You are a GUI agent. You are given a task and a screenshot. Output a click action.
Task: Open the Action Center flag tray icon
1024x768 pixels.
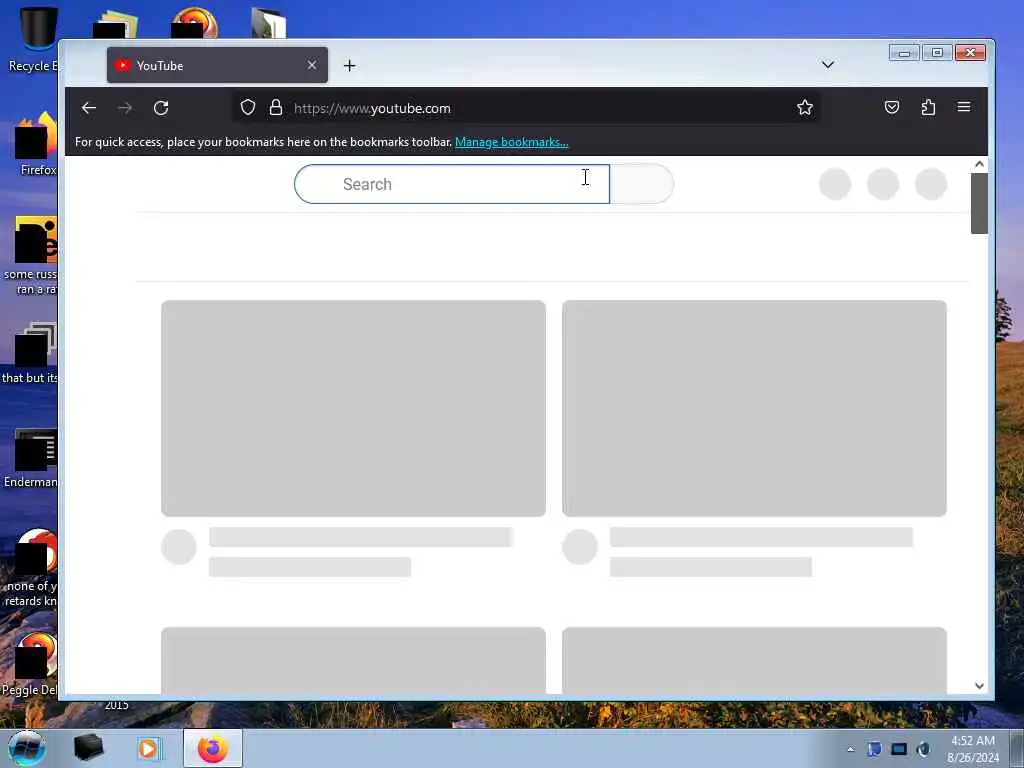pos(874,749)
